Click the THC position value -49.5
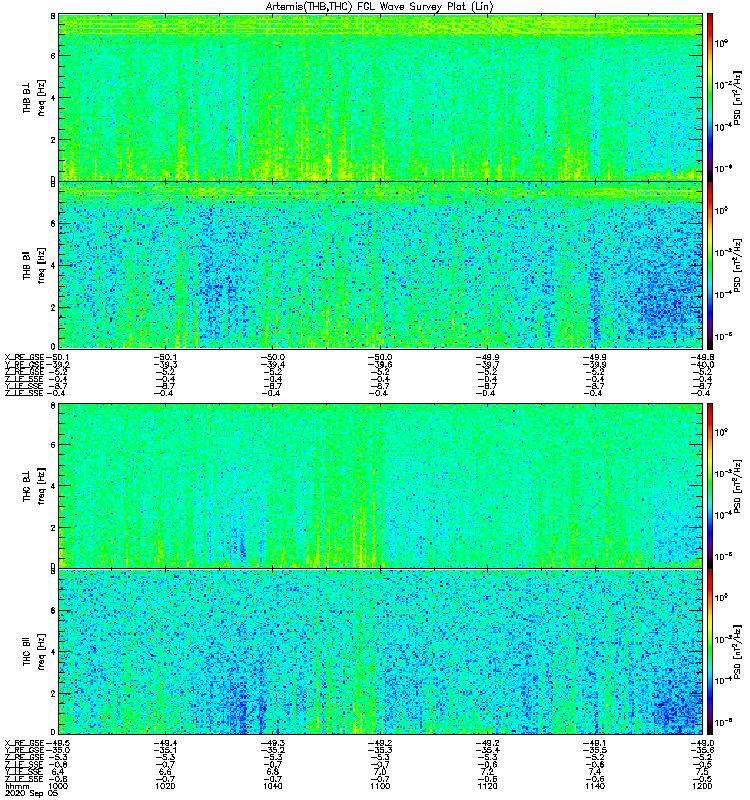This screenshot has width=750, height=800. pos(58,743)
